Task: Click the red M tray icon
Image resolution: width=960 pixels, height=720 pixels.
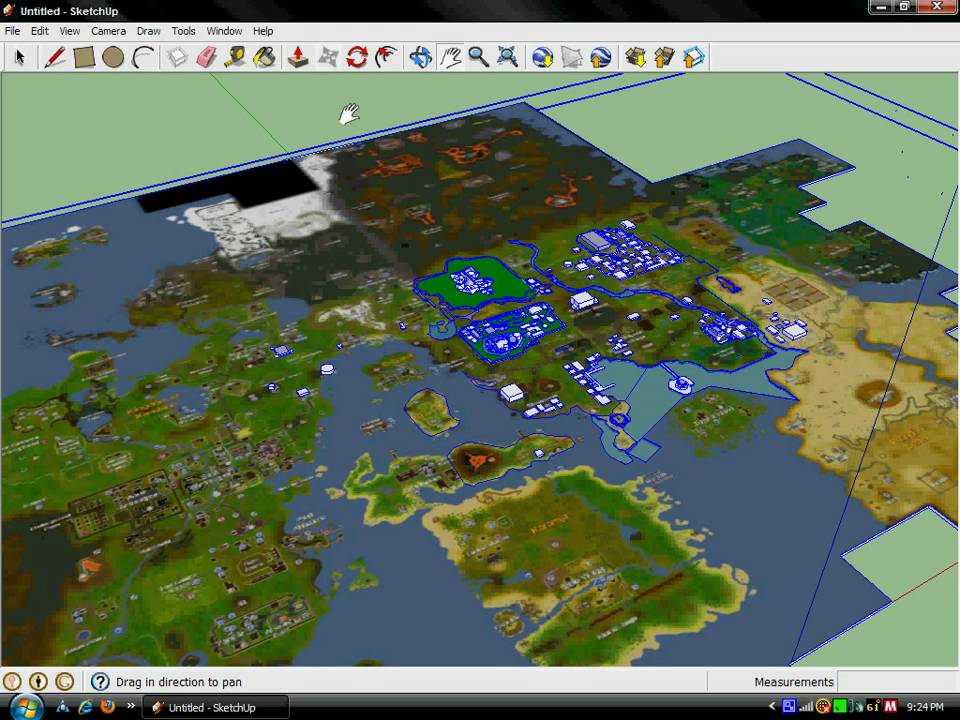Action: 890,707
